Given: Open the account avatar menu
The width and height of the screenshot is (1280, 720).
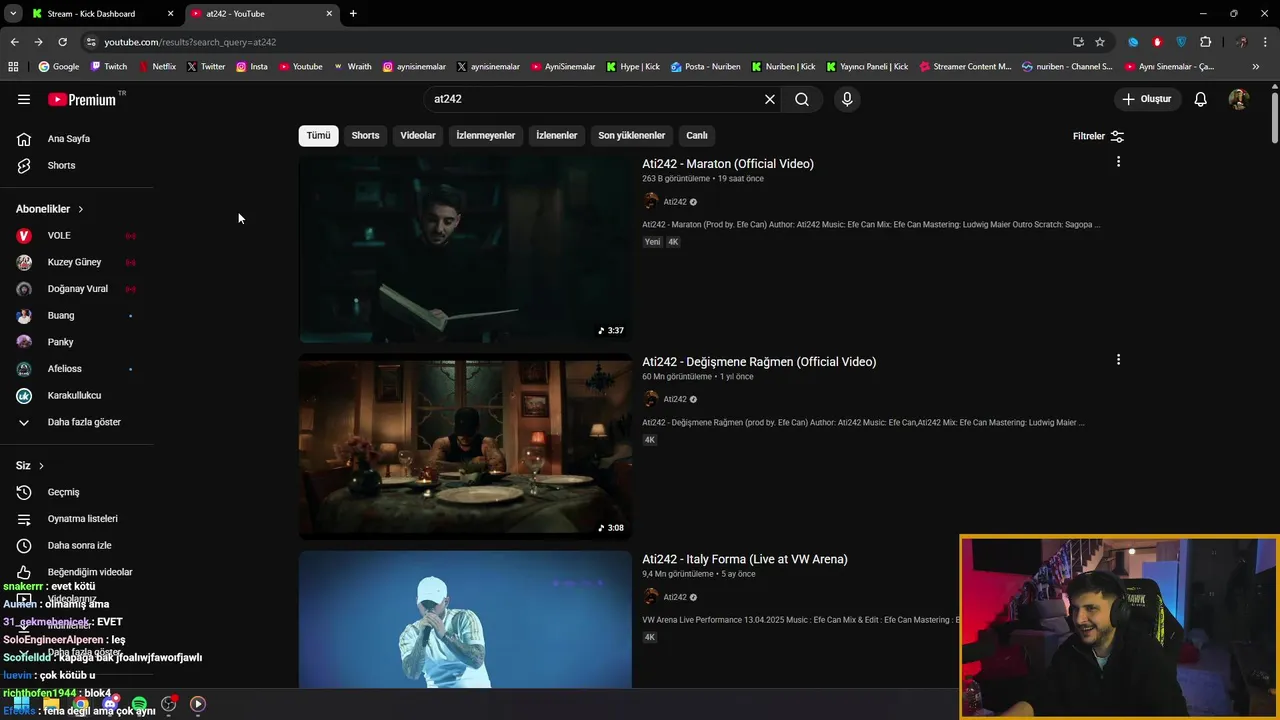Looking at the screenshot, I should pos(1239,99).
